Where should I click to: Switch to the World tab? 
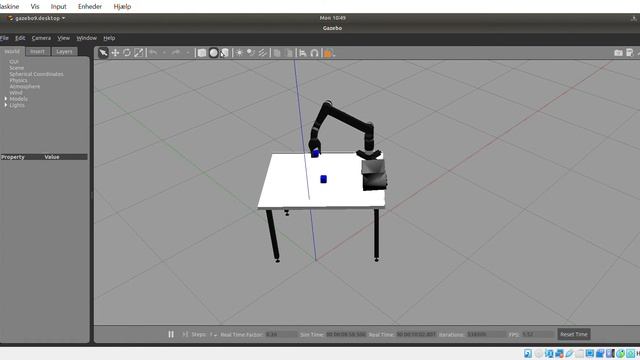(x=12, y=51)
